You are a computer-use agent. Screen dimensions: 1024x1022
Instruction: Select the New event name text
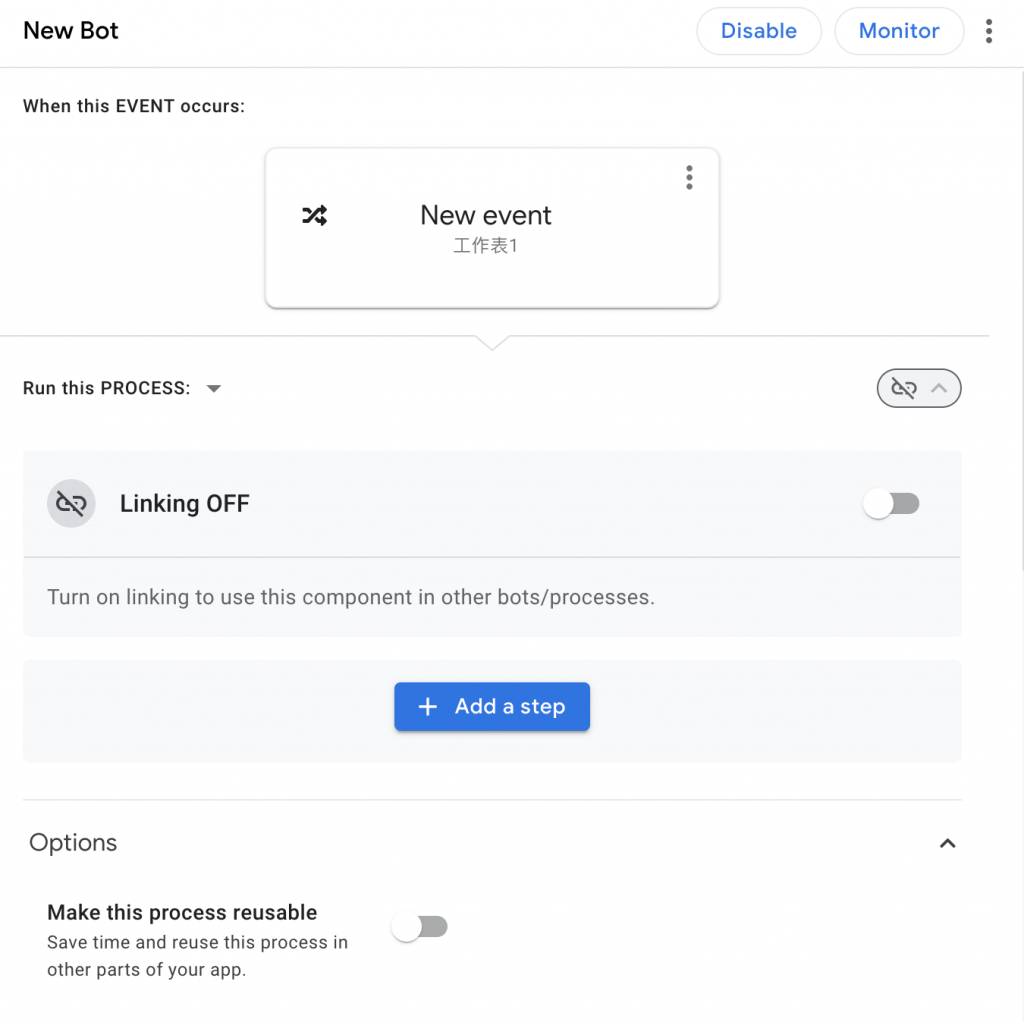[486, 215]
